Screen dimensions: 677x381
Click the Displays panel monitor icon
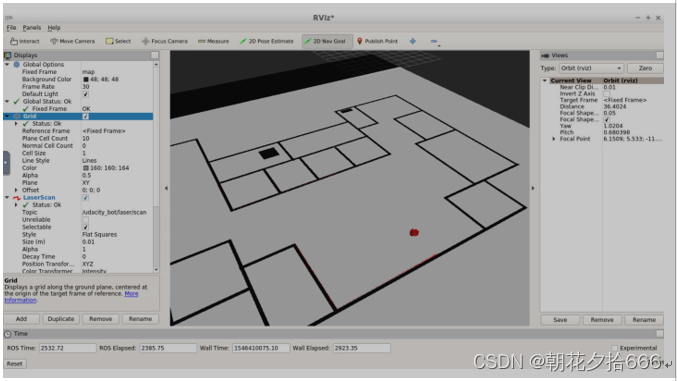click(x=8, y=55)
